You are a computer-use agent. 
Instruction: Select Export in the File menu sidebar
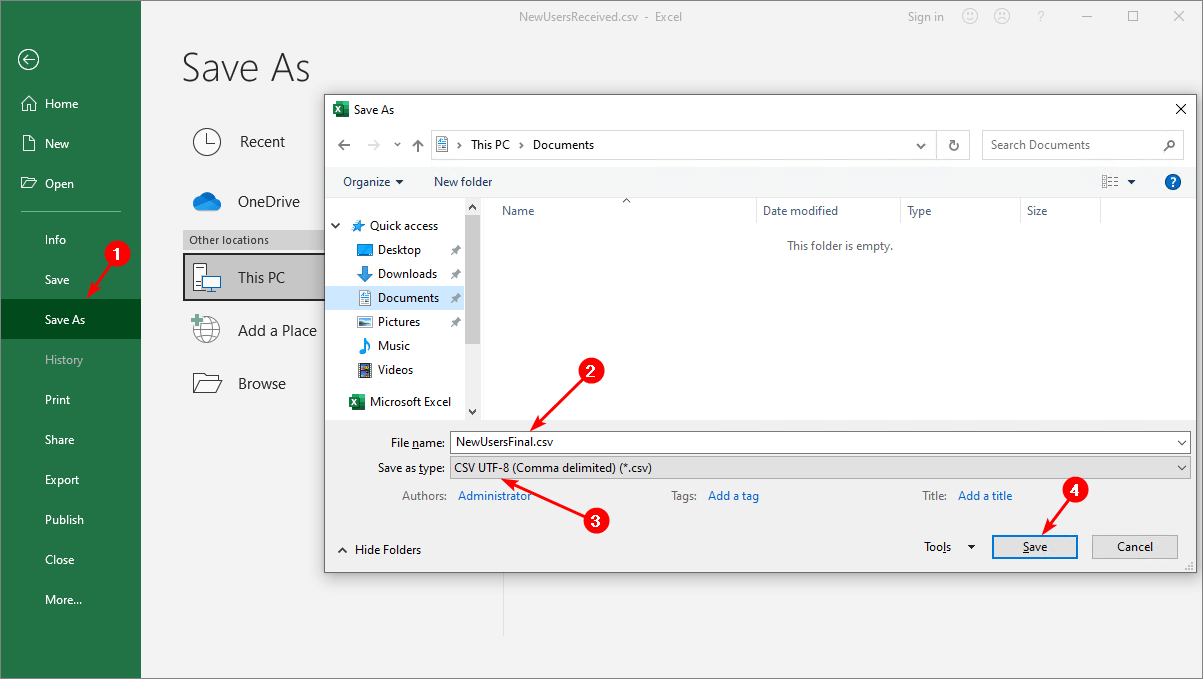tap(61, 479)
